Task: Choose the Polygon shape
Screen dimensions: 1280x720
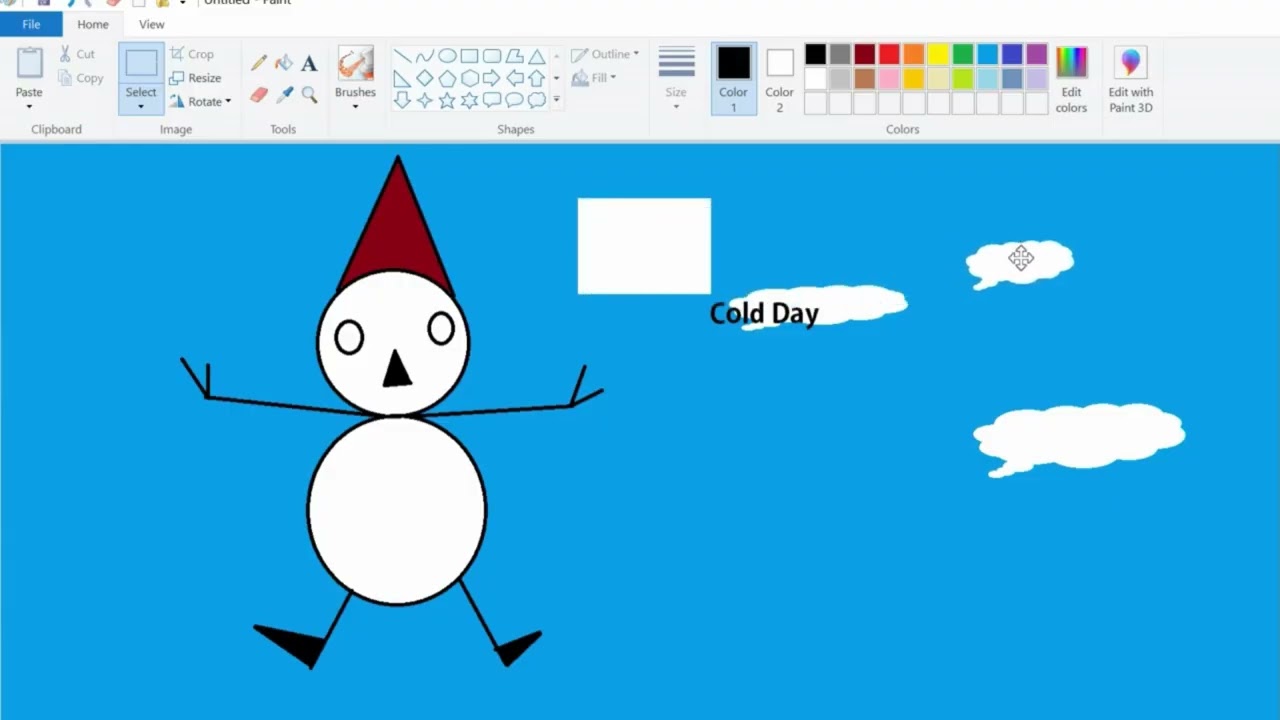Action: pyautogui.click(x=514, y=56)
